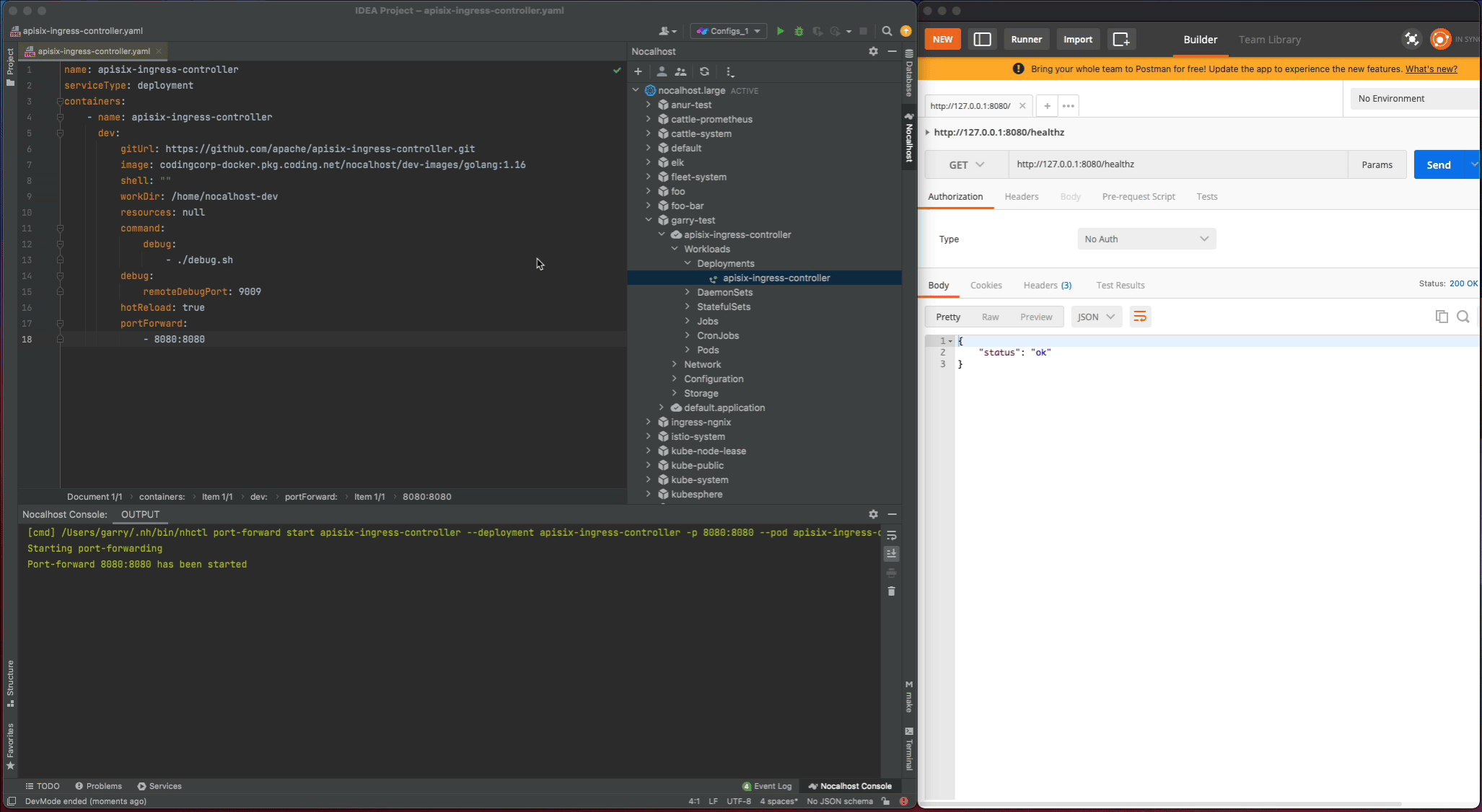
Task: Click the Postman Builder tab icon
Action: (1199, 39)
